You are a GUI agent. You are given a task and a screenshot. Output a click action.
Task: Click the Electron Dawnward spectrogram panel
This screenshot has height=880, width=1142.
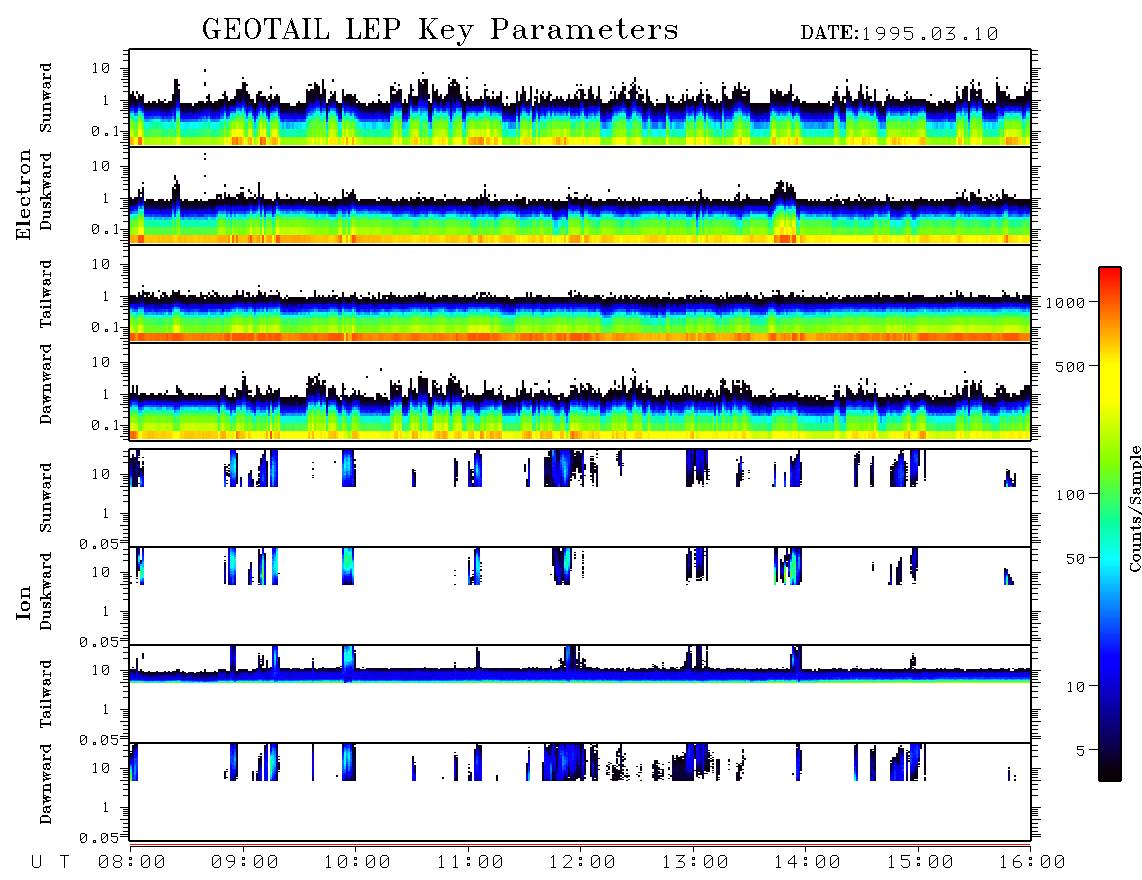[x=580, y=392]
